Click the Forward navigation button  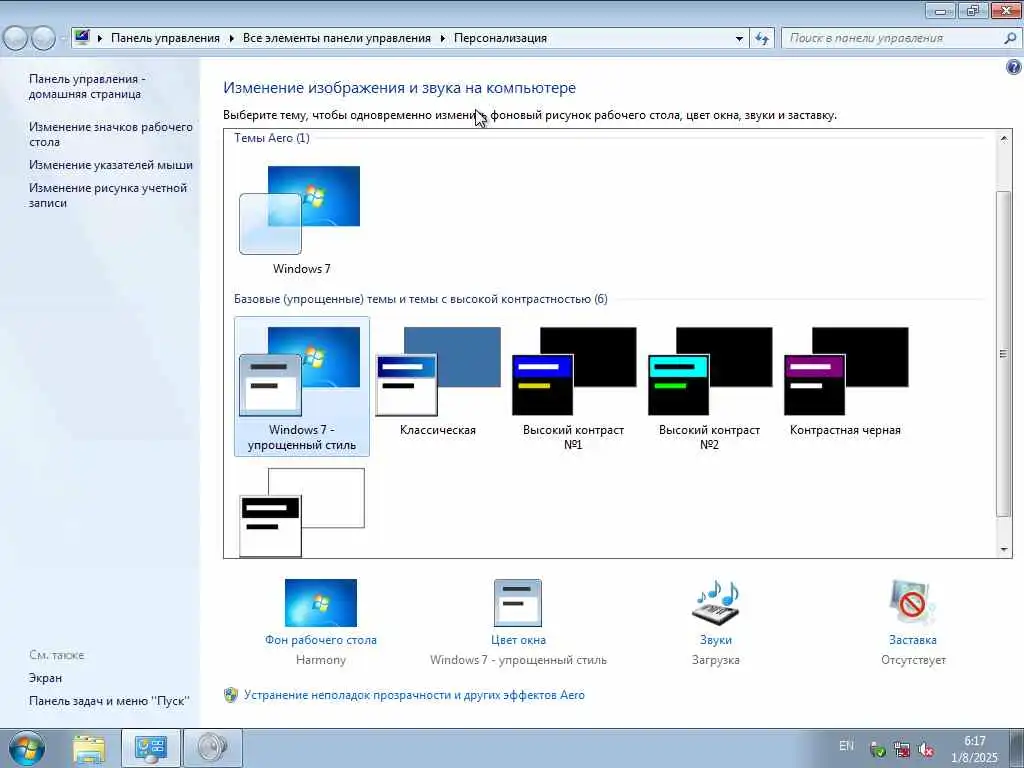click(x=43, y=38)
